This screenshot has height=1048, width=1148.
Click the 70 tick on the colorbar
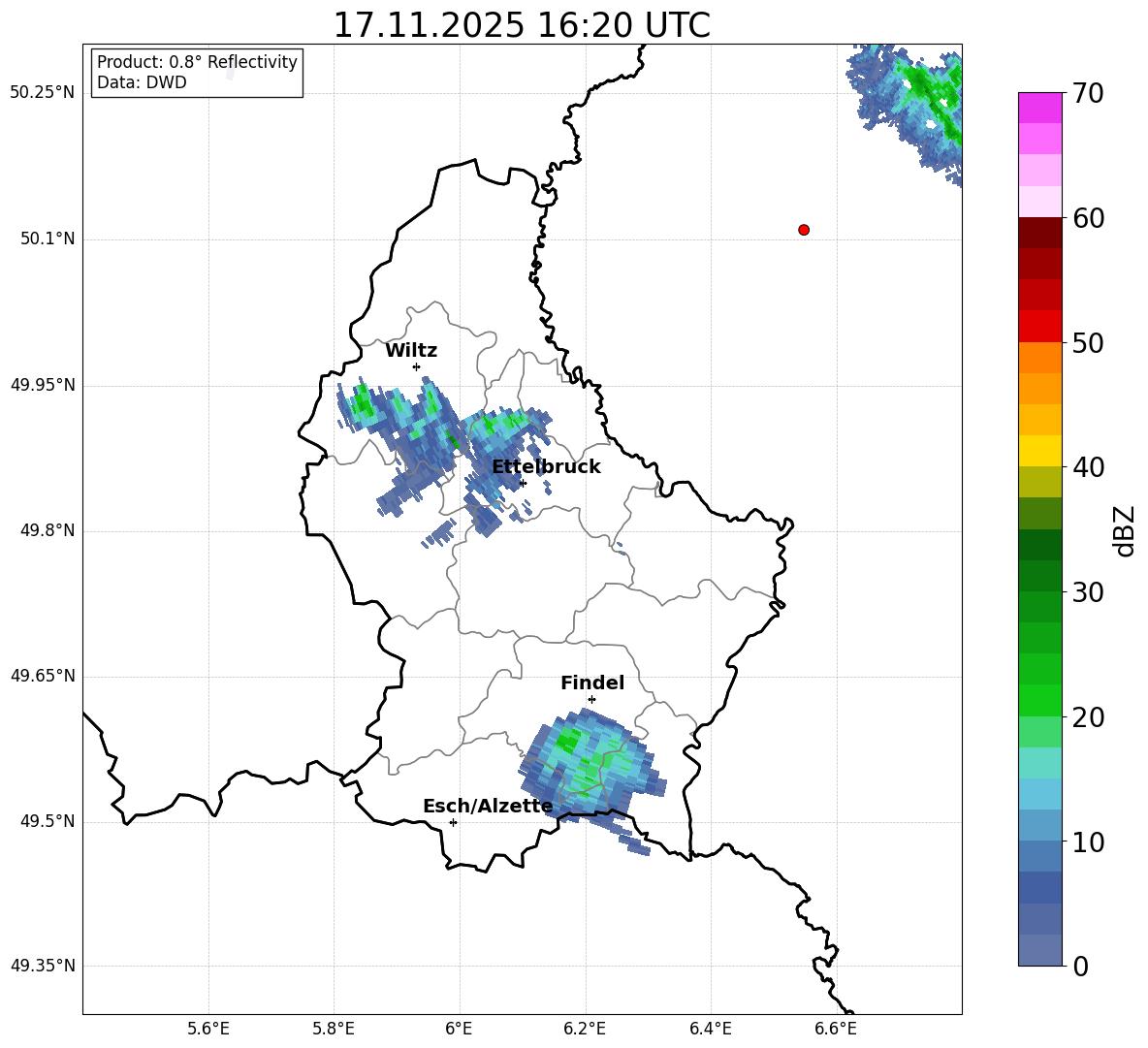(x=1088, y=94)
